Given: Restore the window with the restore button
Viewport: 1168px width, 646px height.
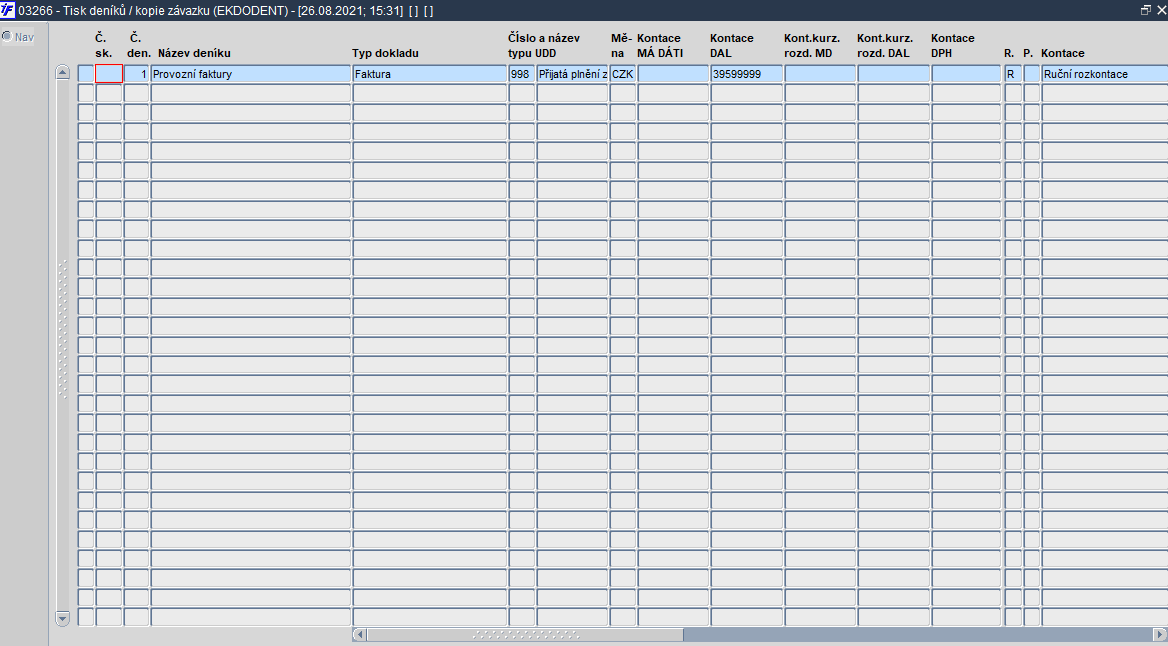Looking at the screenshot, I should [x=1146, y=10].
